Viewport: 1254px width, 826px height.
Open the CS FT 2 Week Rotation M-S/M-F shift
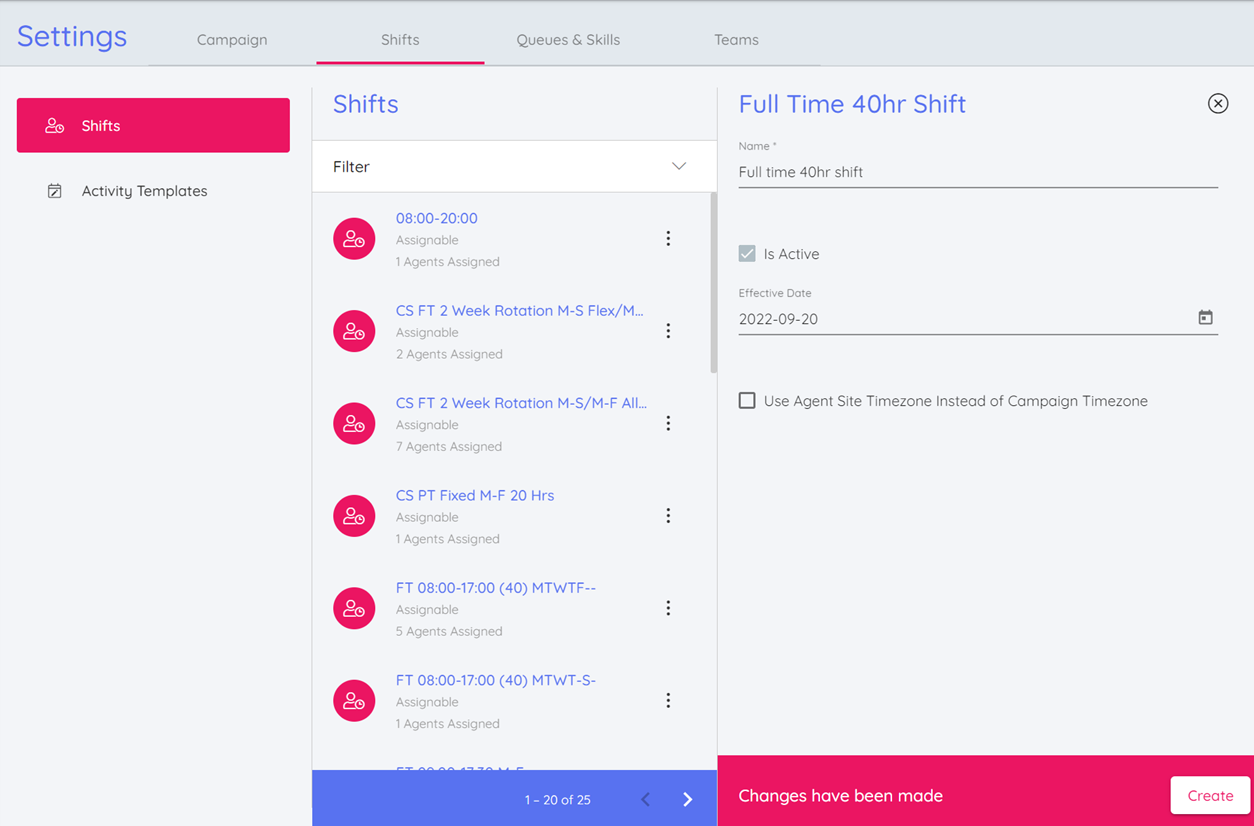tap(521, 403)
